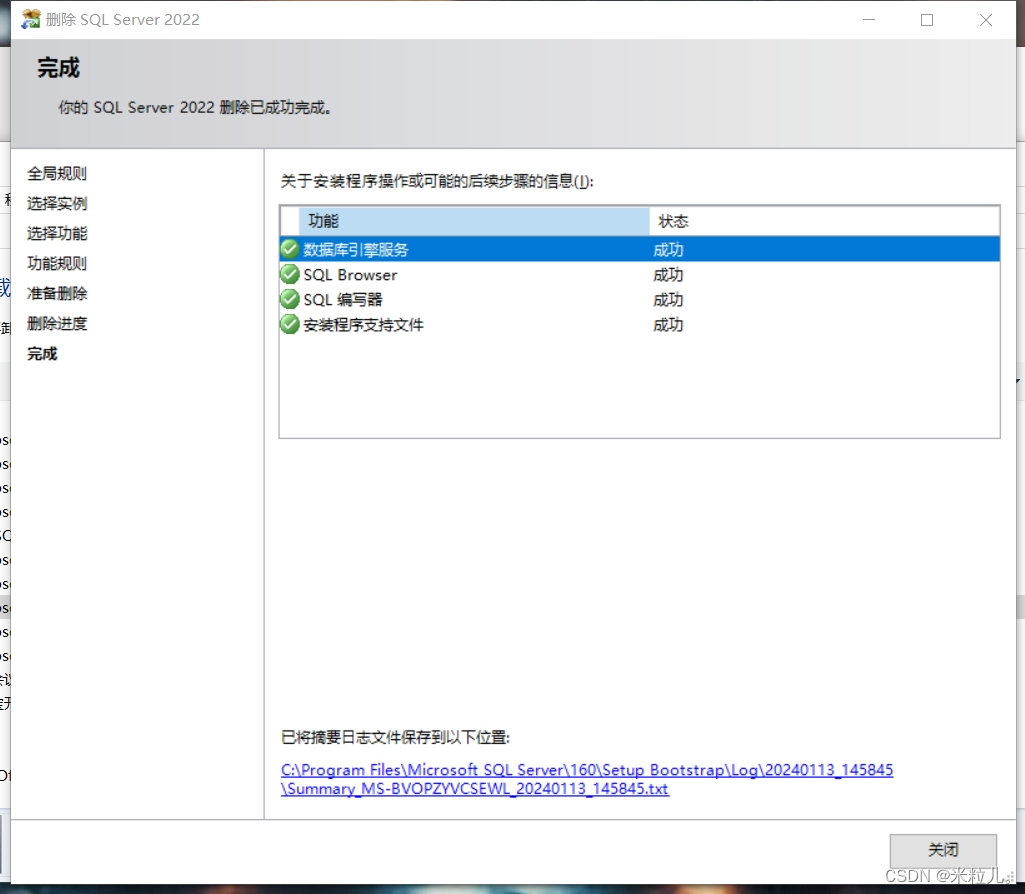Select the 准备删除 step in sidebar
This screenshot has height=894, width=1025.
[x=57, y=293]
